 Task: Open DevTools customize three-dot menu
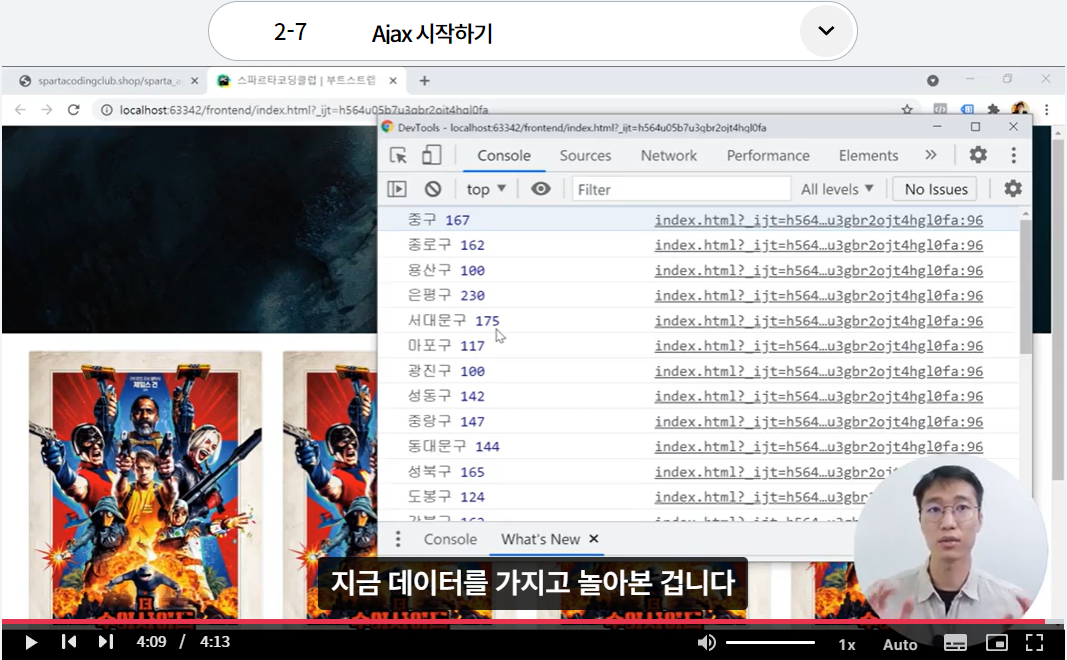(1013, 155)
